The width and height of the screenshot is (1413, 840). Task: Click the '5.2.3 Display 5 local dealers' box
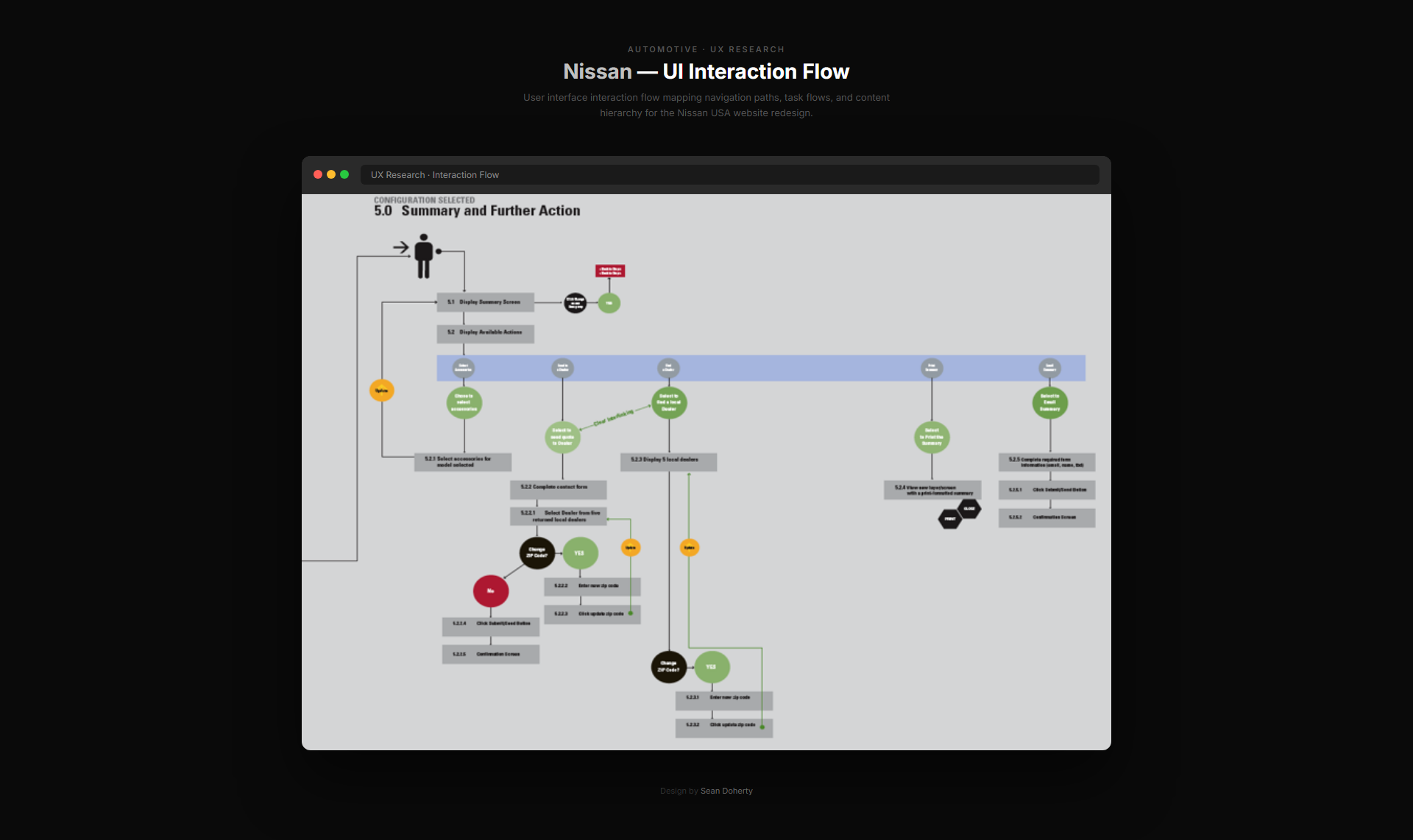coord(667,461)
